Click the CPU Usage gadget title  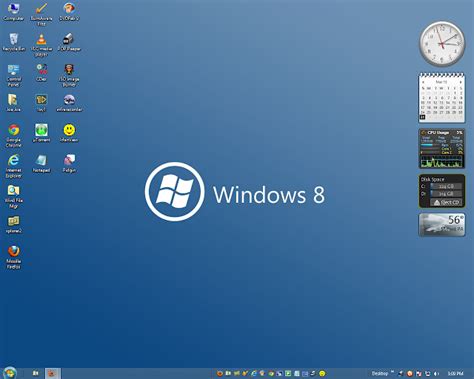point(438,133)
